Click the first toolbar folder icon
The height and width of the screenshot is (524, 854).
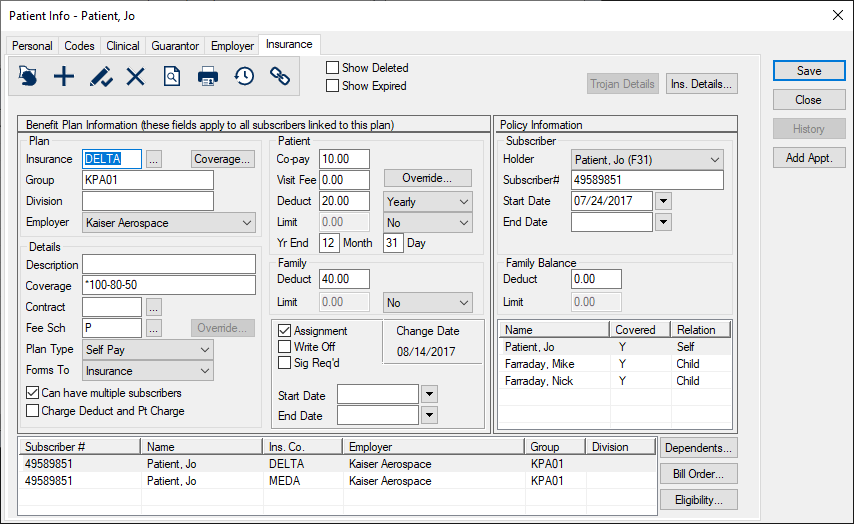28,76
